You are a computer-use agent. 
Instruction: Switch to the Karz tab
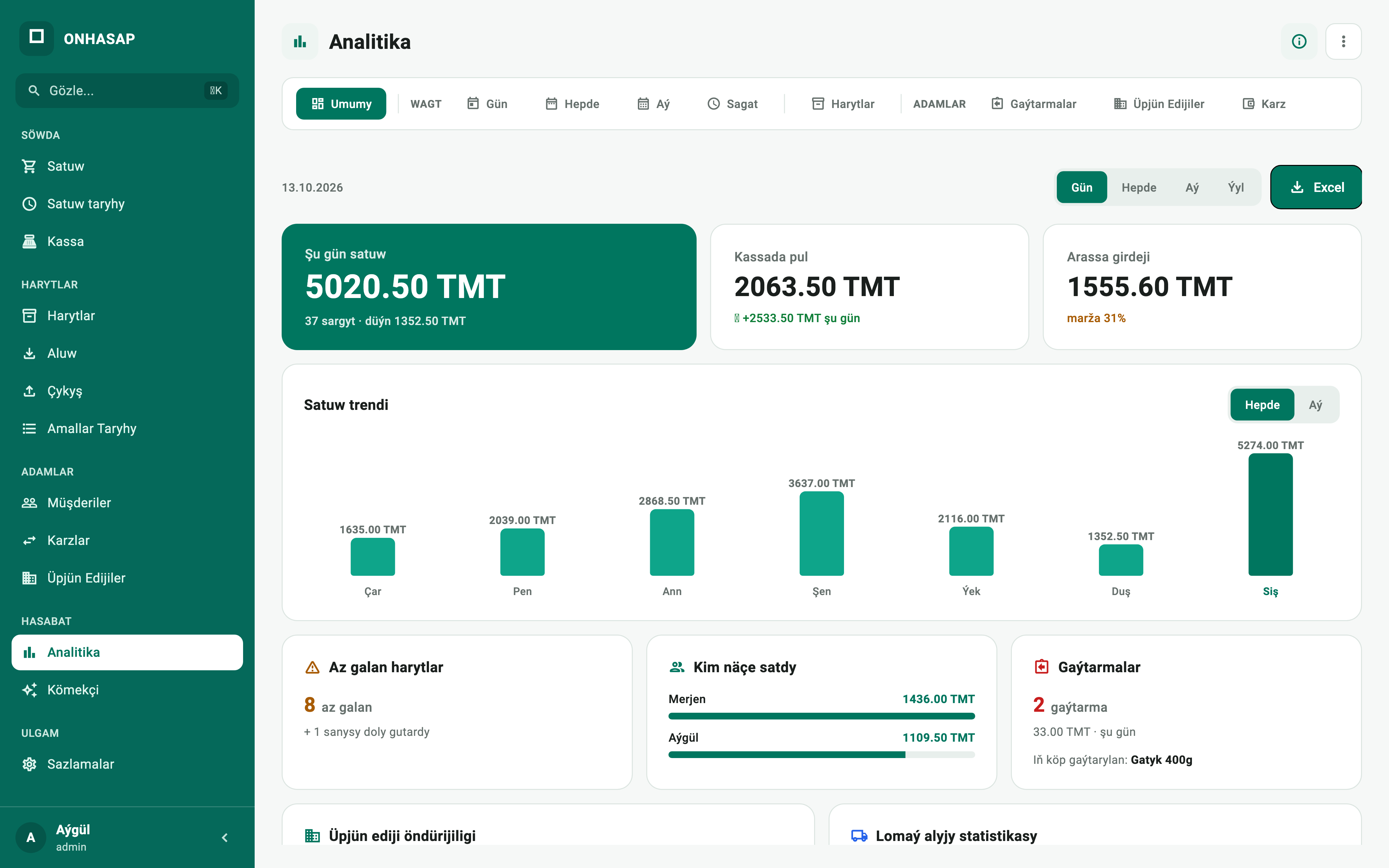tap(1264, 104)
